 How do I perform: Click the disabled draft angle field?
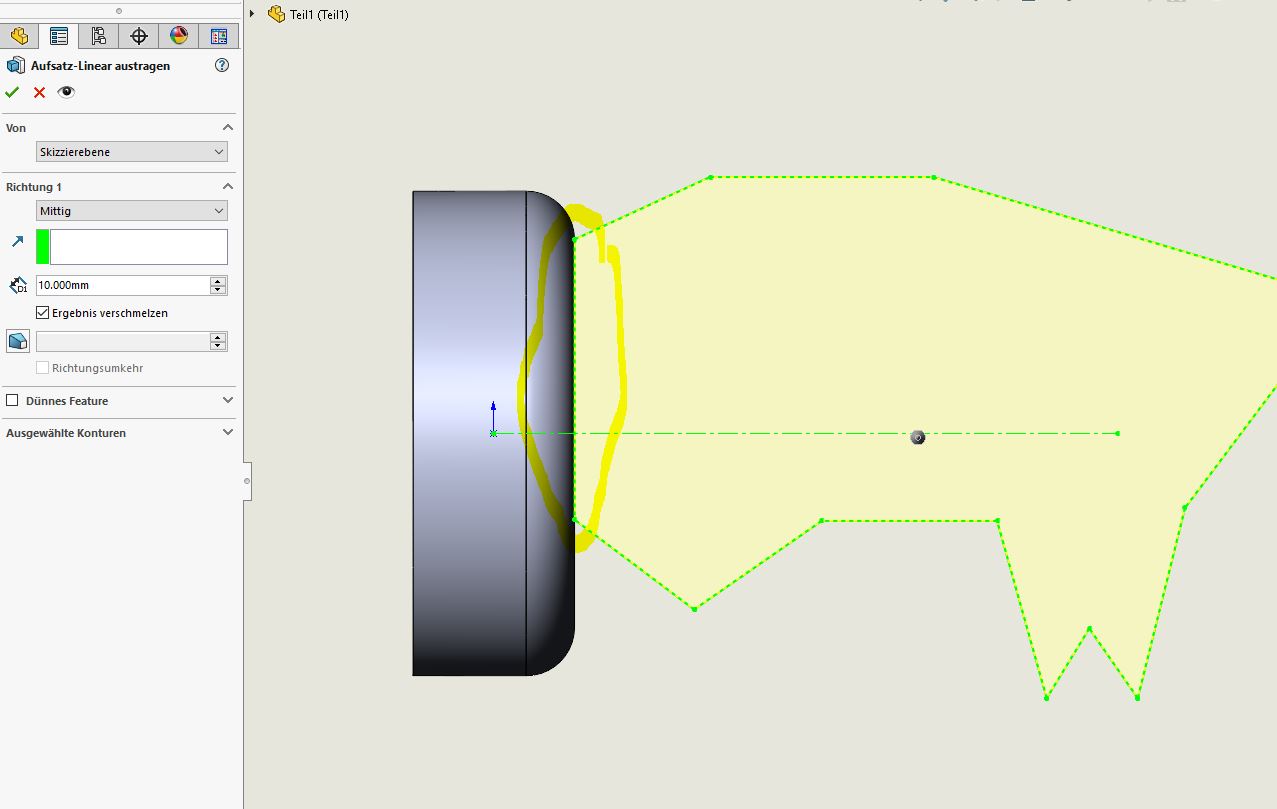(x=122, y=341)
